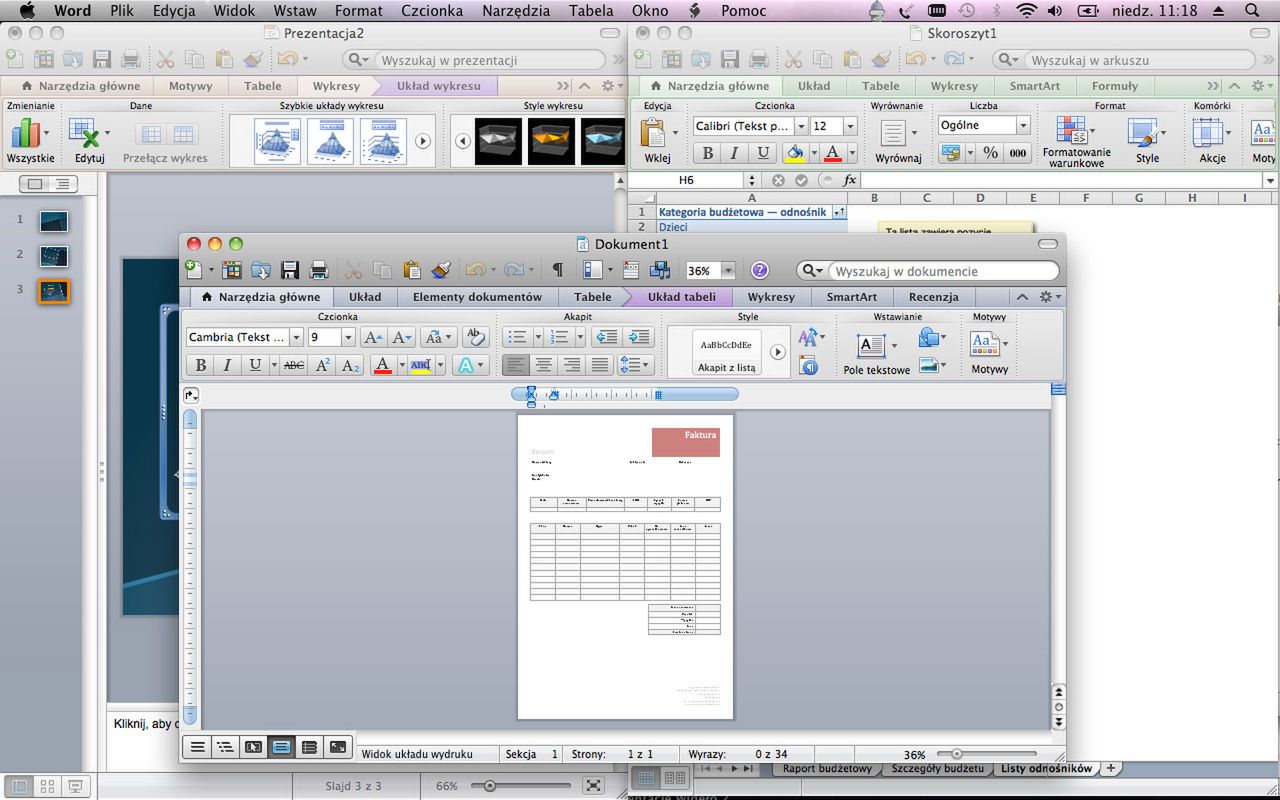Viewport: 1280px width, 800px height.
Task: Expand the Word styles gallery arrow
Action: 777,352
